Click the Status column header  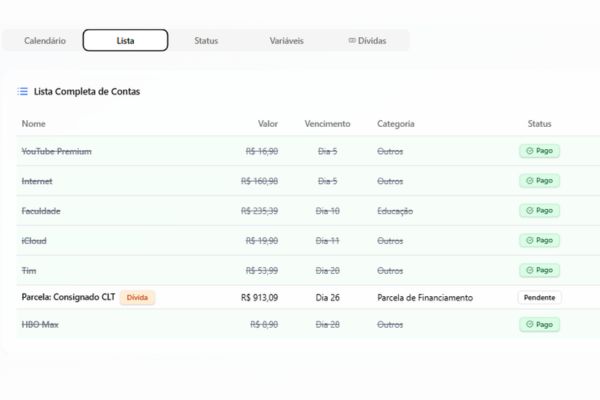tap(539, 124)
